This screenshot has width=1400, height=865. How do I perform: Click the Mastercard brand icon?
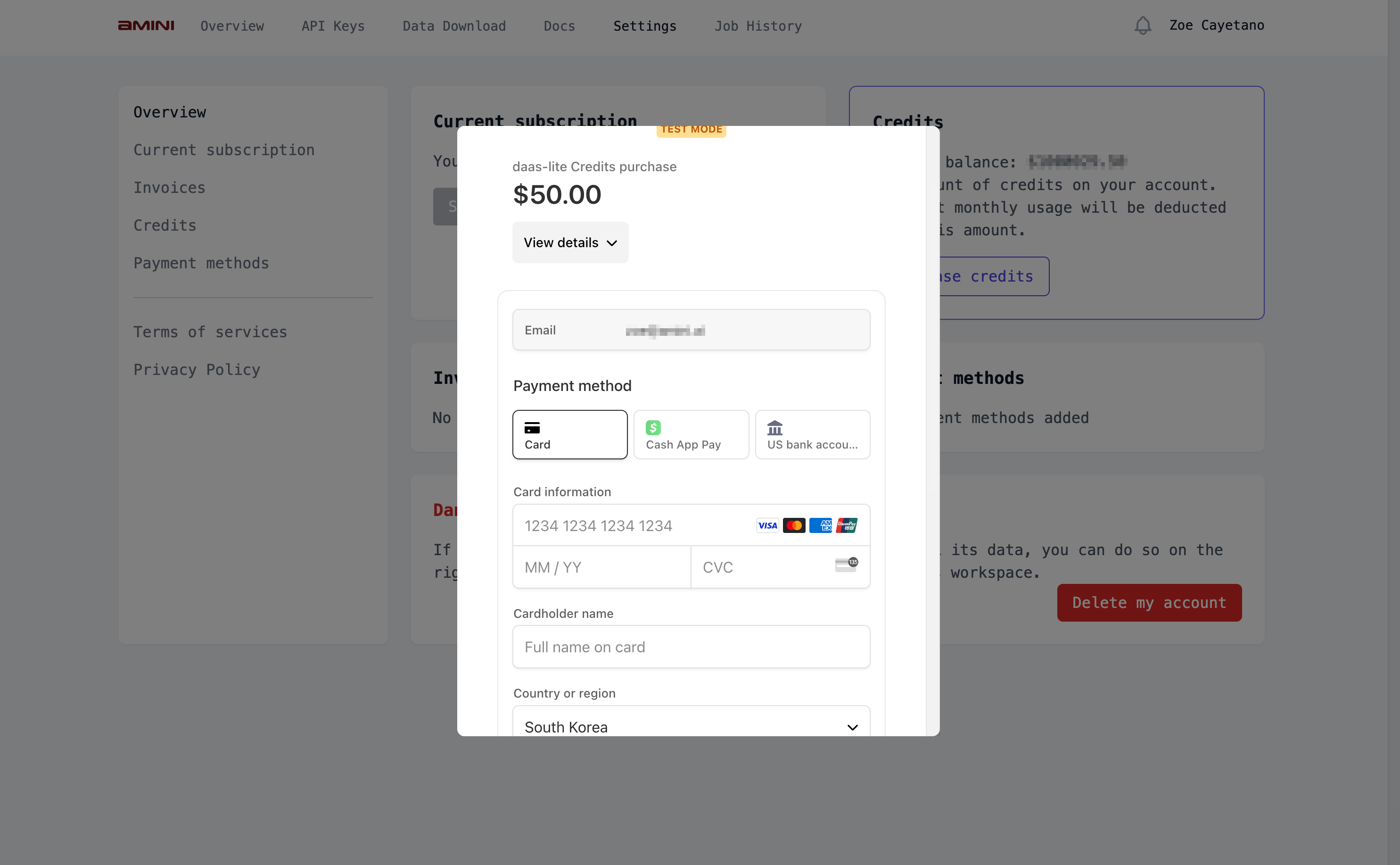pos(793,525)
